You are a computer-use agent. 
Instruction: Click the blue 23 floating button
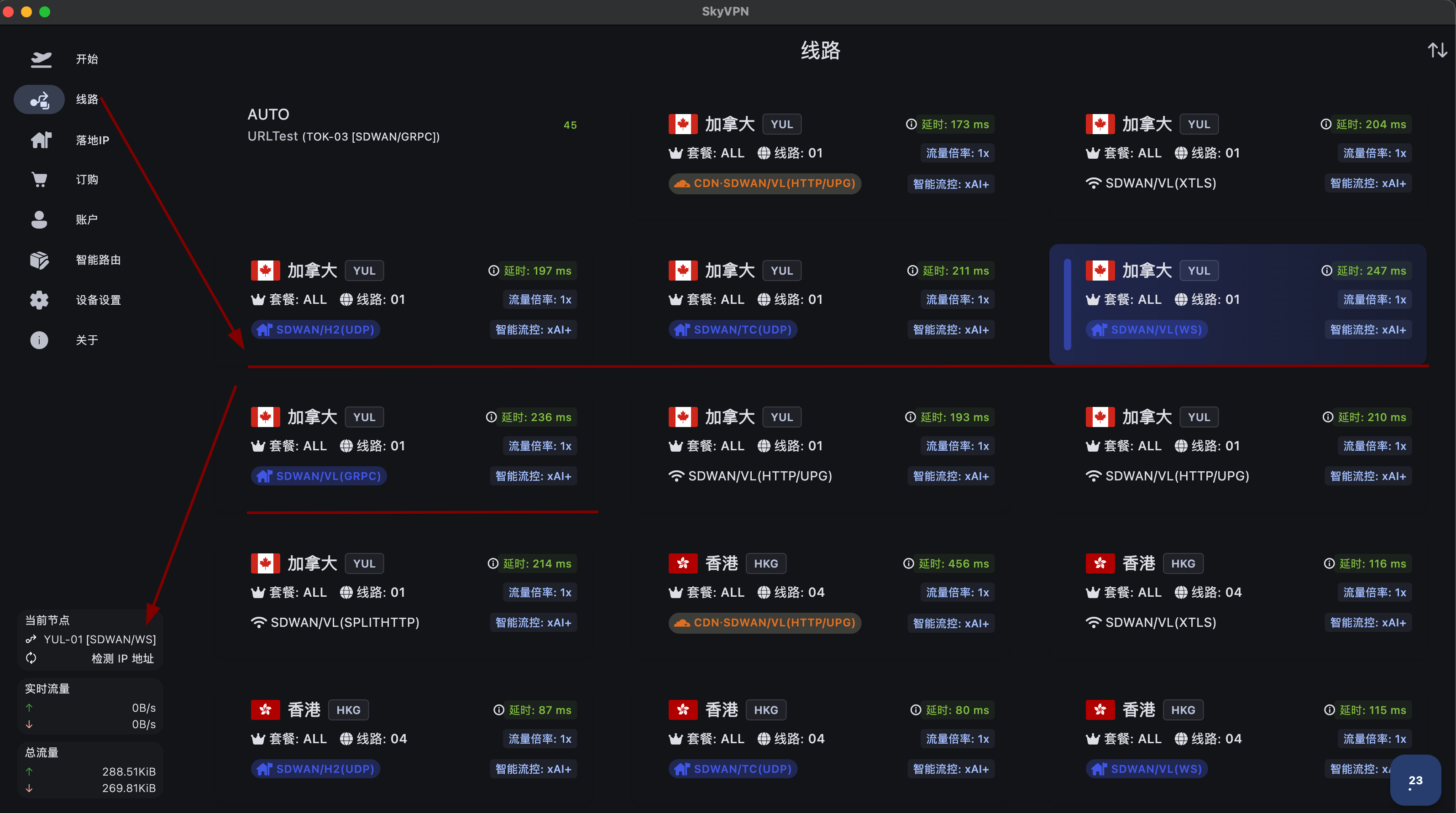1415,780
